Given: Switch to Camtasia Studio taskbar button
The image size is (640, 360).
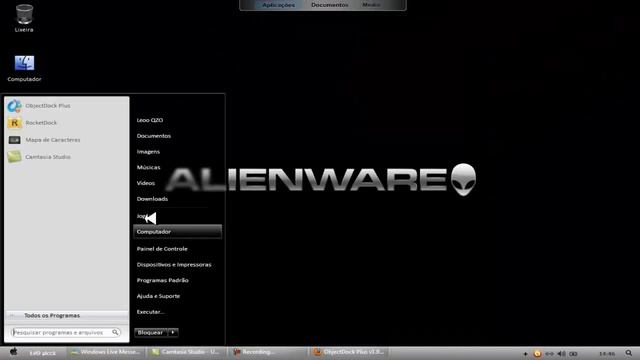Looking at the screenshot, I should 186,352.
